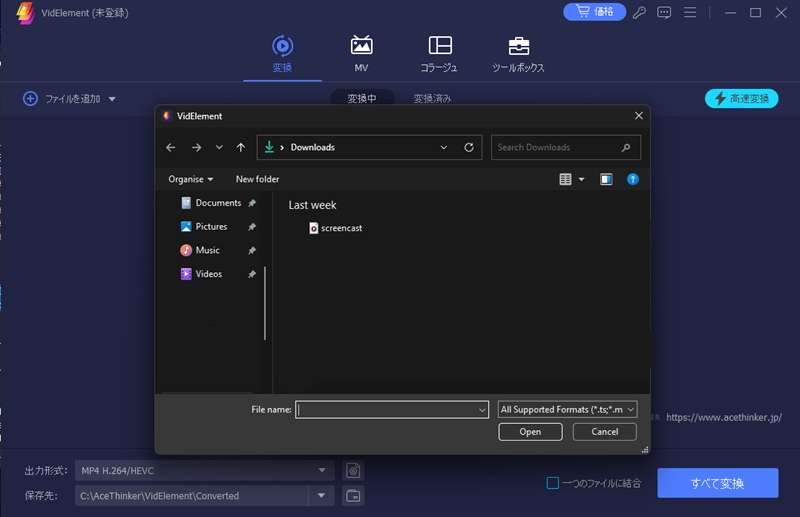Click the 価格 pricing cart button
Screen dimensions: 800x517
pyautogui.click(x=594, y=12)
